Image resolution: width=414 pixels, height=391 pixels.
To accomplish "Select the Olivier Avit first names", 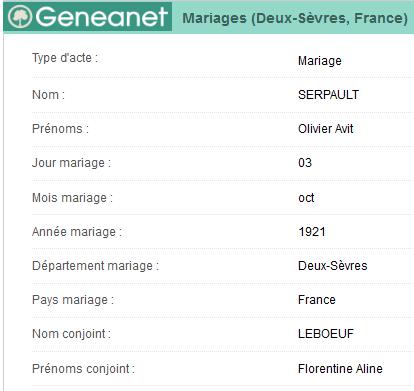I will point(326,129).
